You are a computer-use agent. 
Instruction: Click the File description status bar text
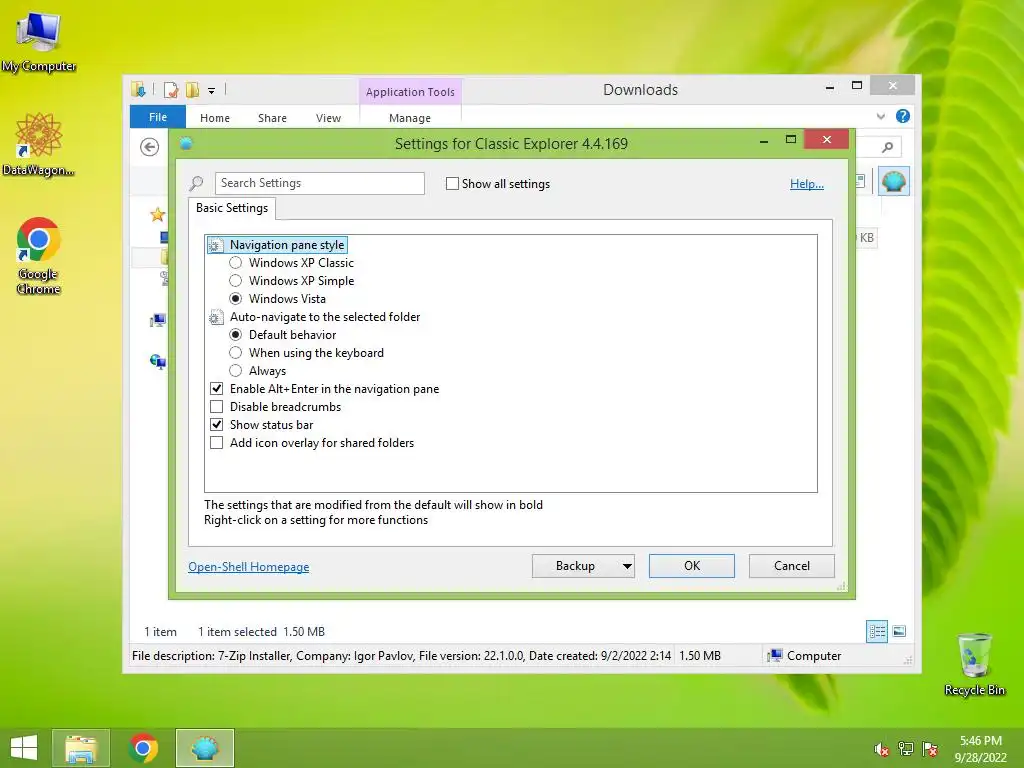pos(401,656)
